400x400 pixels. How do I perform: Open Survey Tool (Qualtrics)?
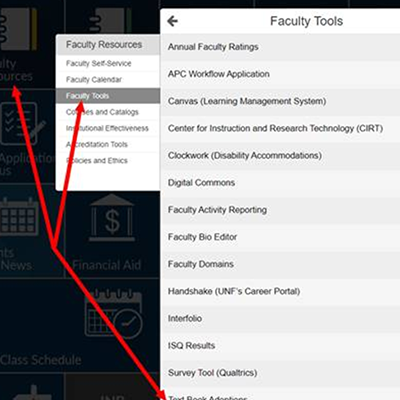(x=280, y=373)
